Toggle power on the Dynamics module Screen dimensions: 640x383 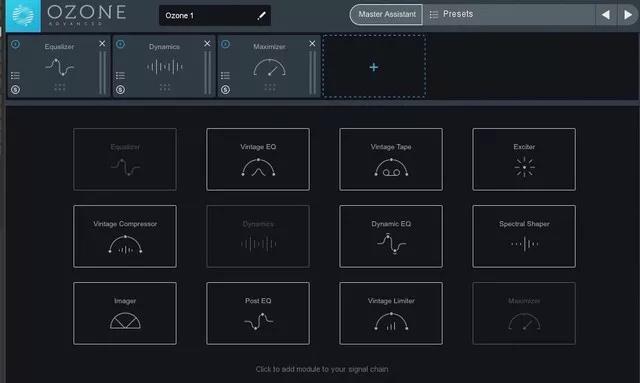[x=120, y=44]
